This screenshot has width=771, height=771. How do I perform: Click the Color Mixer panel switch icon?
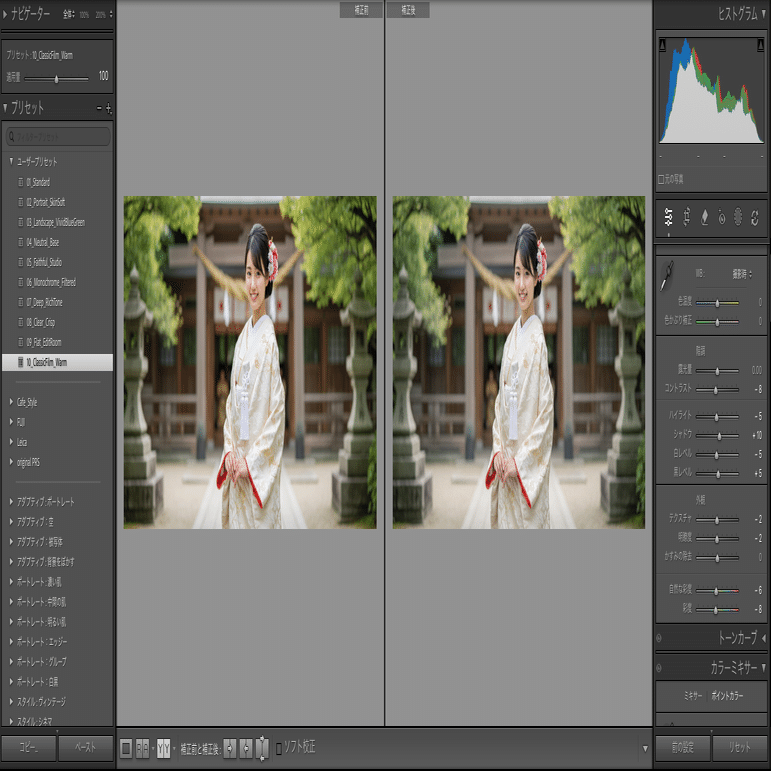(x=659, y=668)
